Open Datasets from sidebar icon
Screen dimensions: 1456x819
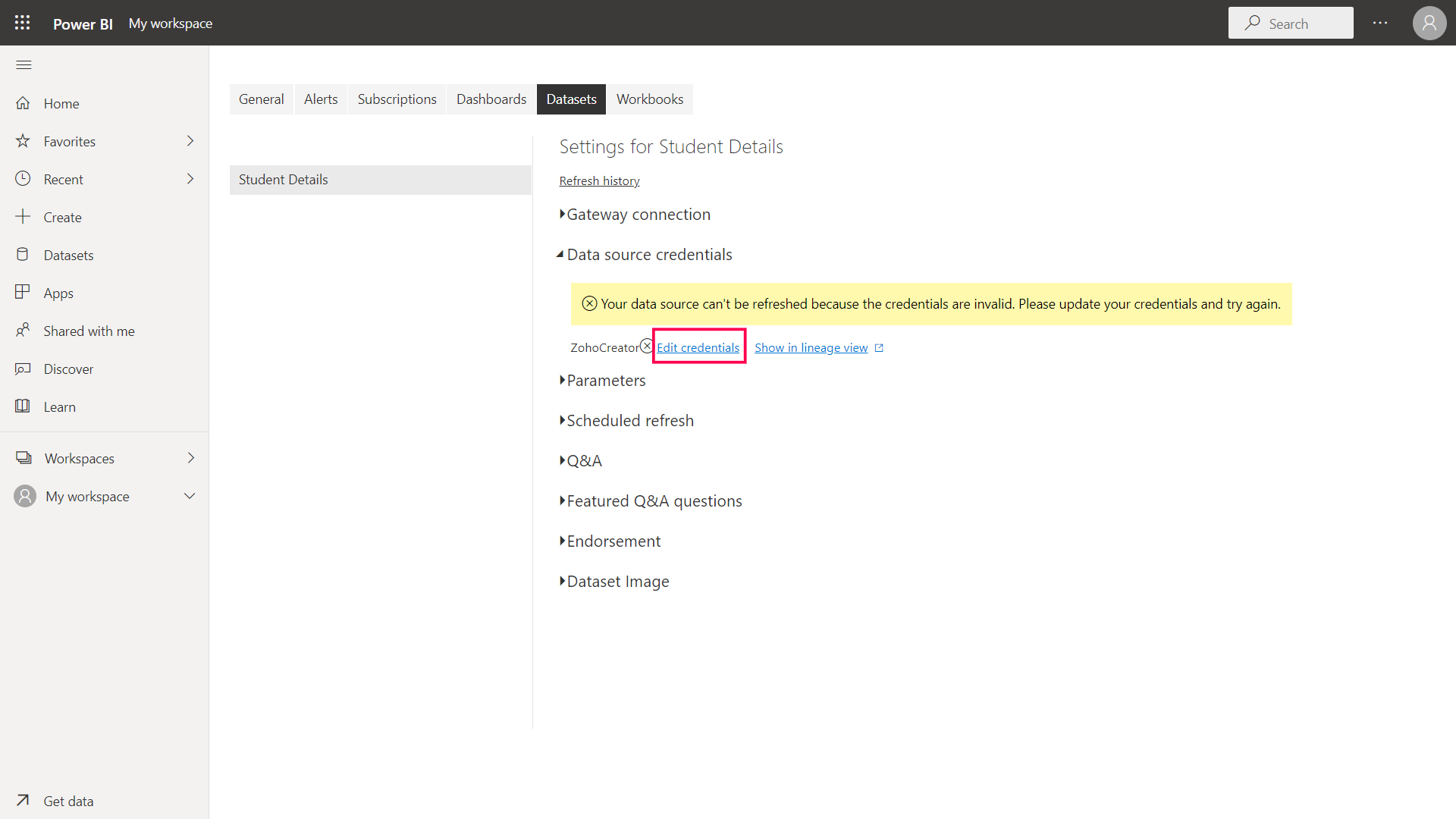click(23, 255)
